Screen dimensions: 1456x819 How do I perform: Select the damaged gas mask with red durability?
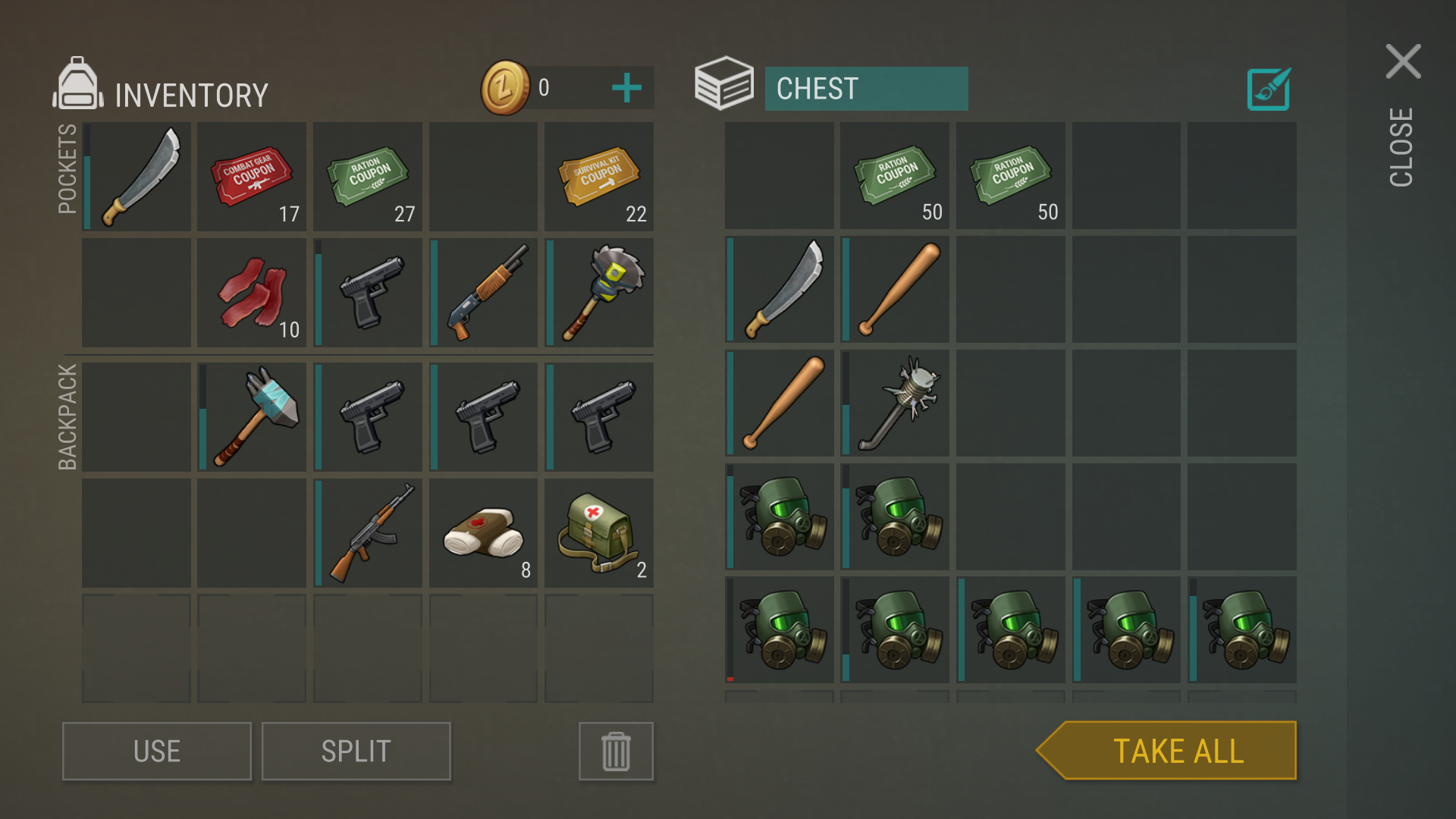[x=779, y=630]
